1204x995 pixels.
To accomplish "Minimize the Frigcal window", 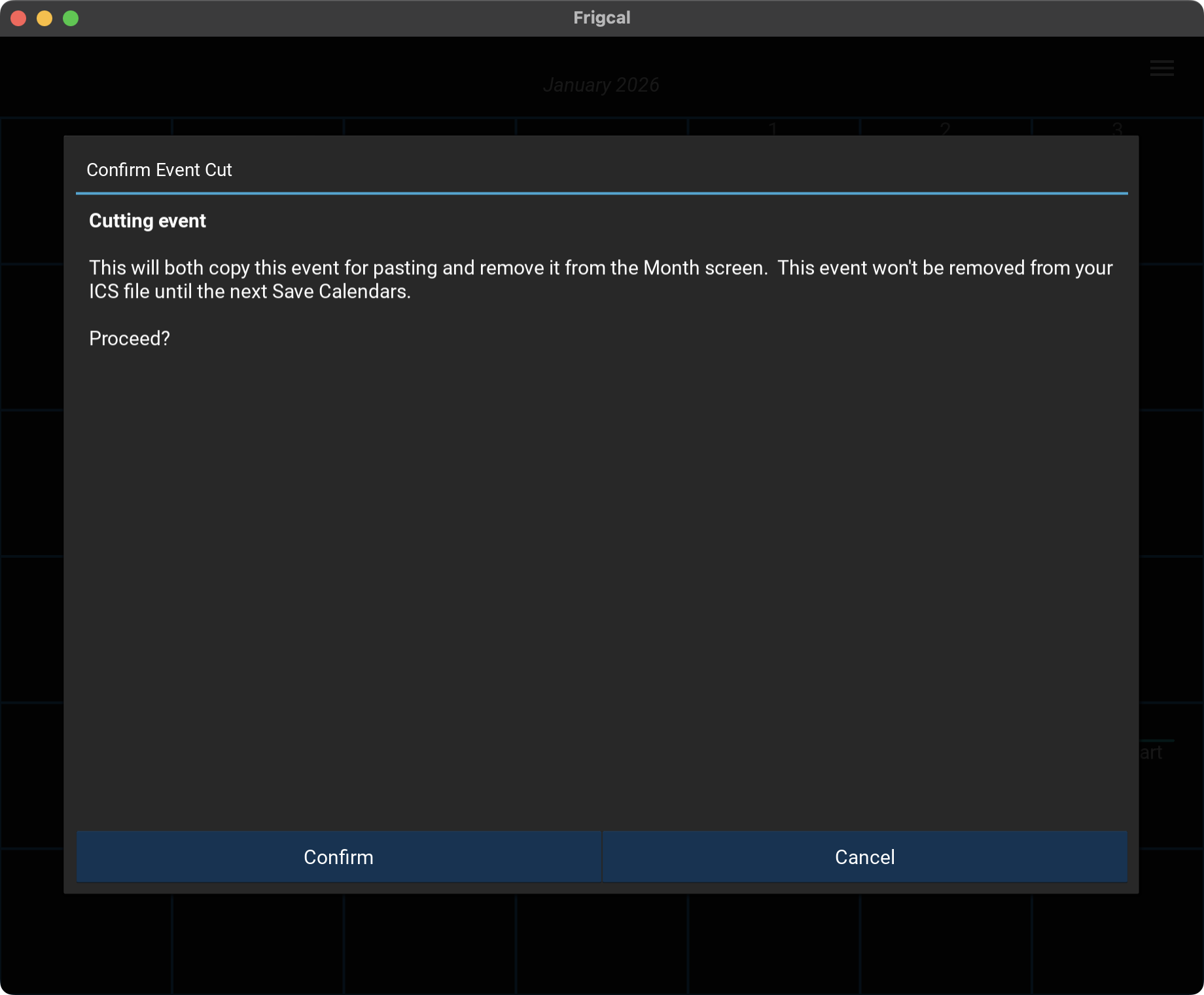I will tap(44, 18).
